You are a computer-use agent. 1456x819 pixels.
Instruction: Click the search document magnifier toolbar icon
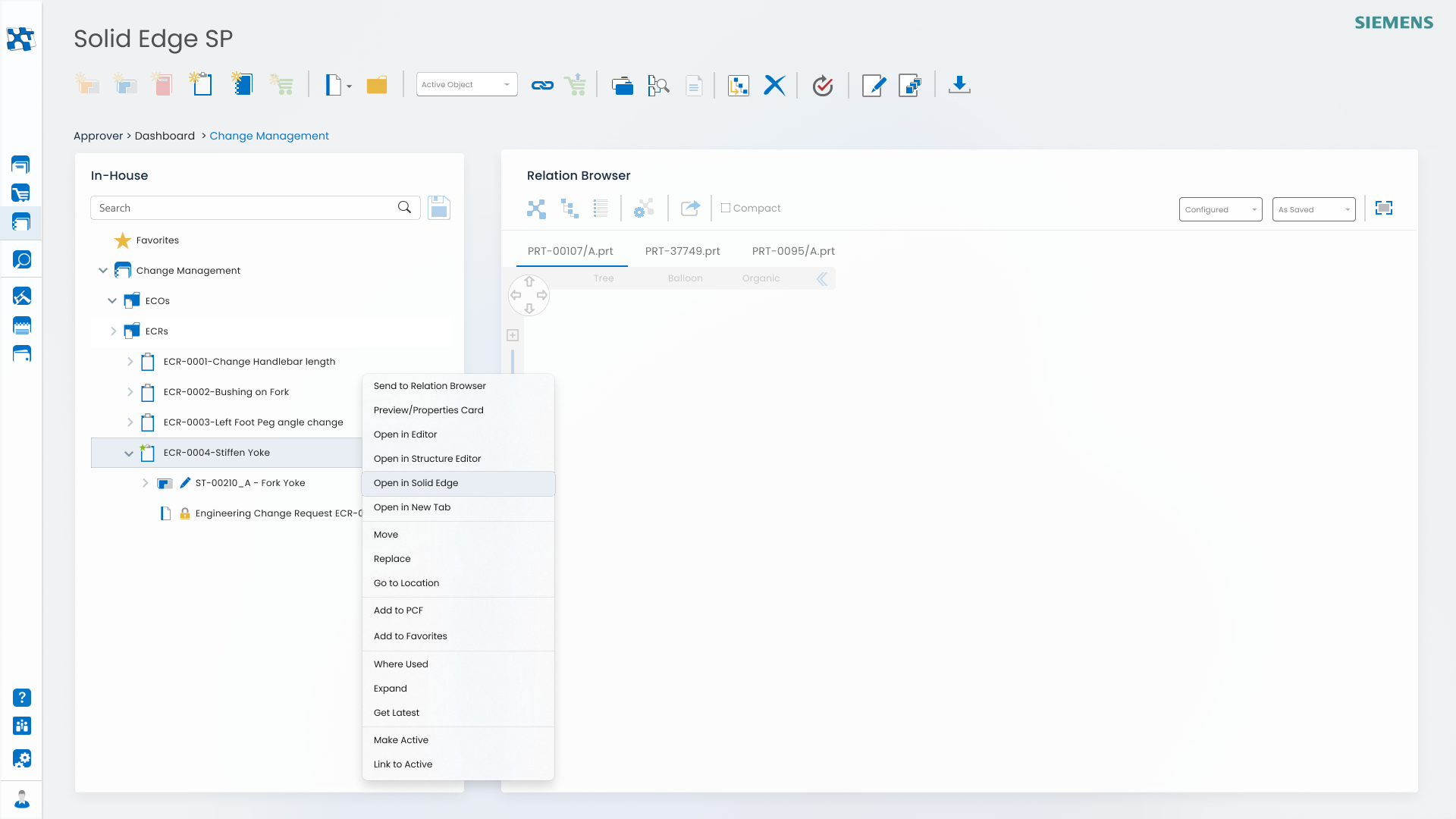tap(658, 85)
